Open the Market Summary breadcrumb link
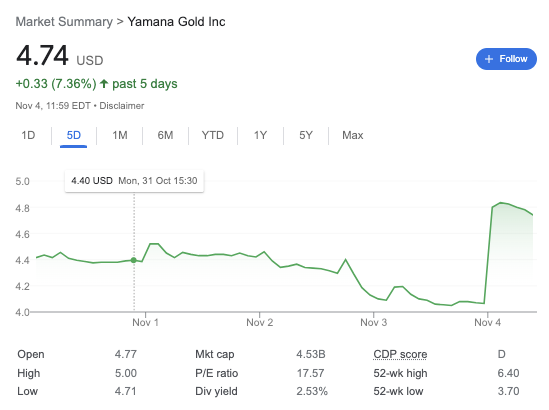 tap(64, 22)
